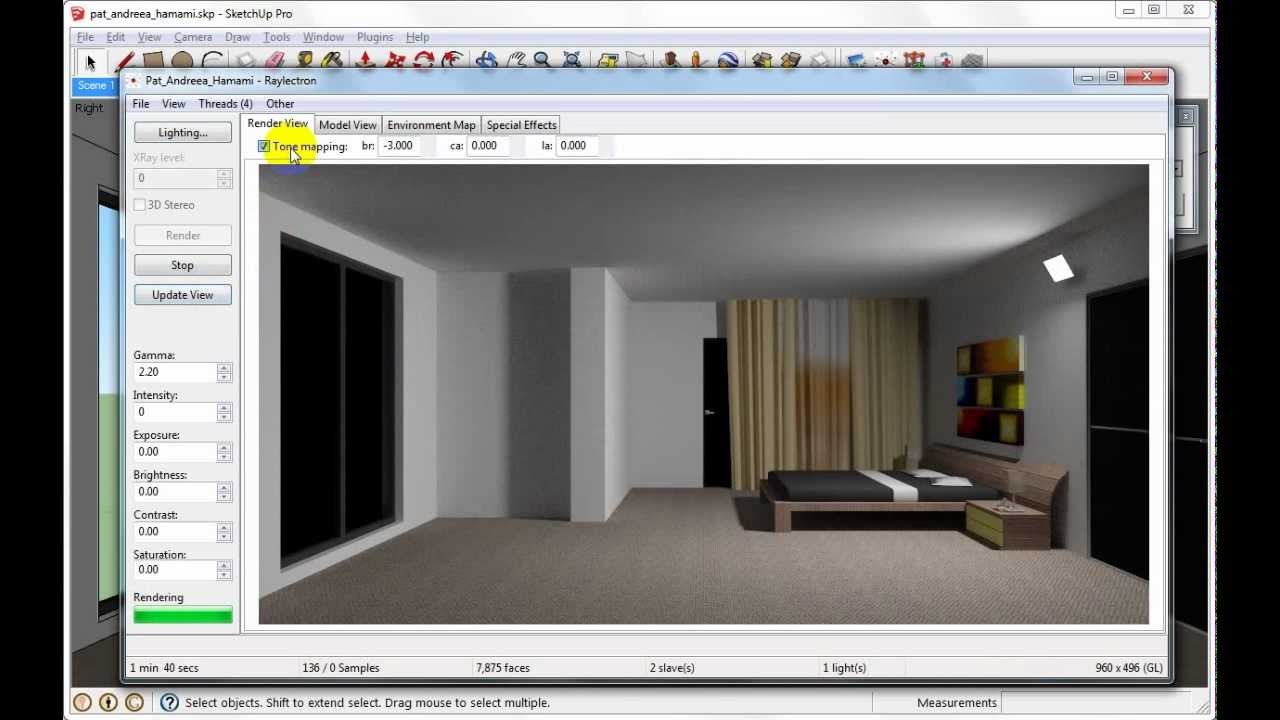Image resolution: width=1280 pixels, height=720 pixels.
Task: Click the "136 / 0 Samples" status text
Action: tap(341, 668)
